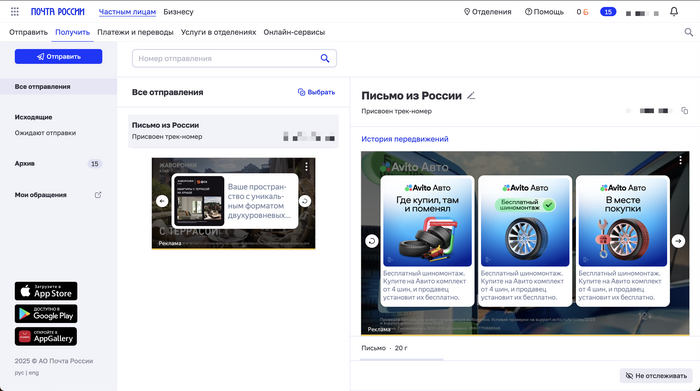The height and width of the screenshot is (391, 700).
Task: Copy the tracking number with copy icon
Action: coord(684,110)
